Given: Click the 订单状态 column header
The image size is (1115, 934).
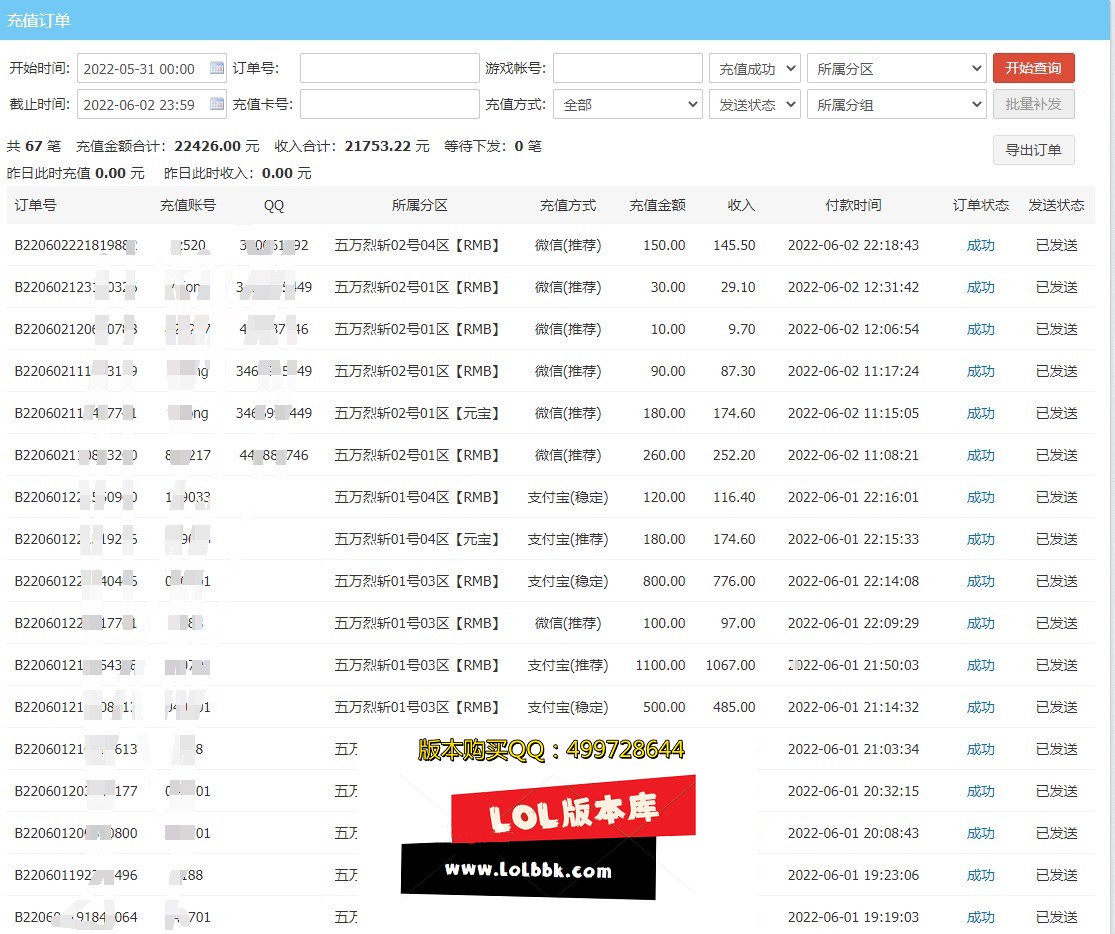Looking at the screenshot, I should [981, 206].
